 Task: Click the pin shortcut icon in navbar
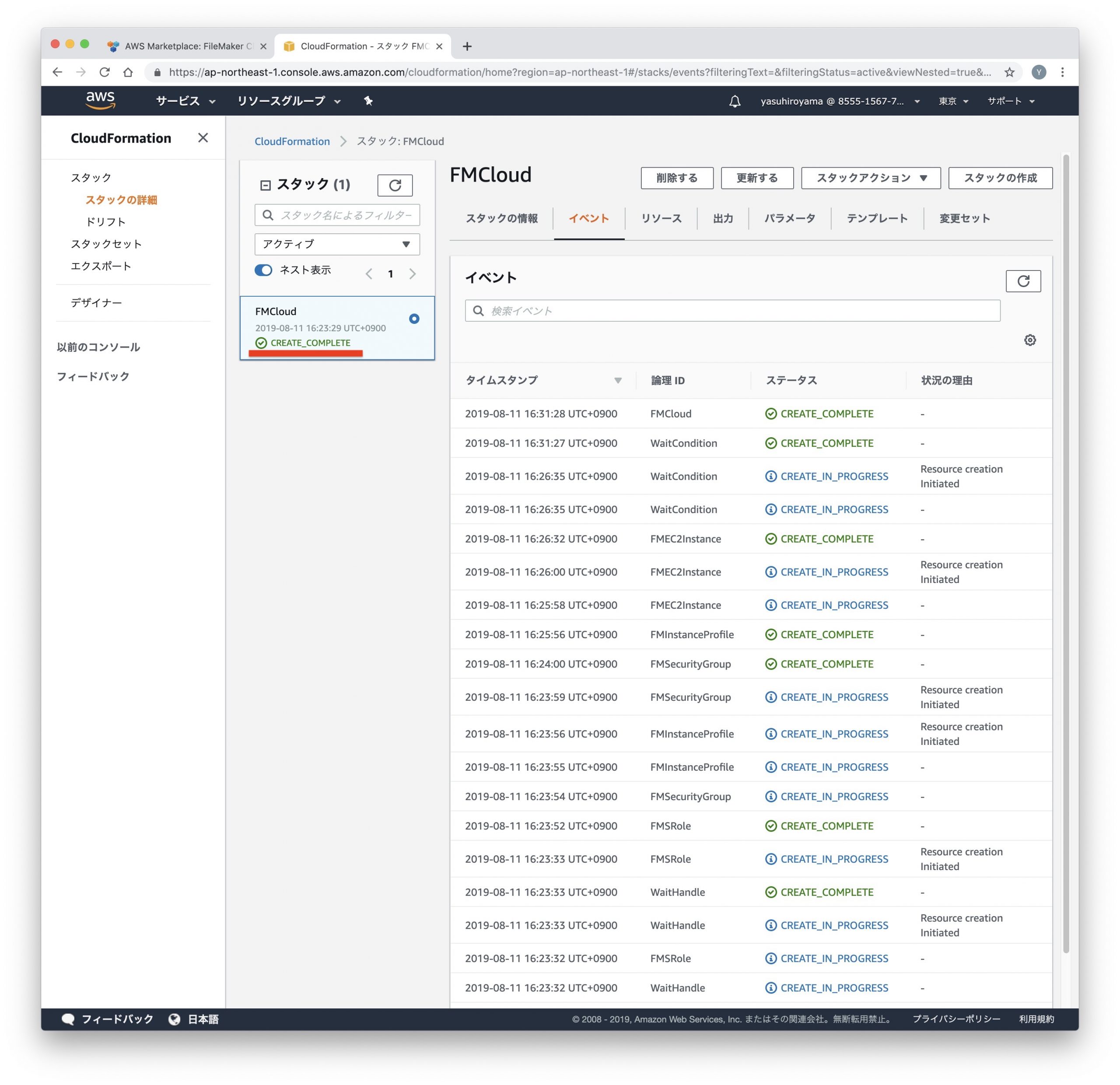(x=368, y=101)
